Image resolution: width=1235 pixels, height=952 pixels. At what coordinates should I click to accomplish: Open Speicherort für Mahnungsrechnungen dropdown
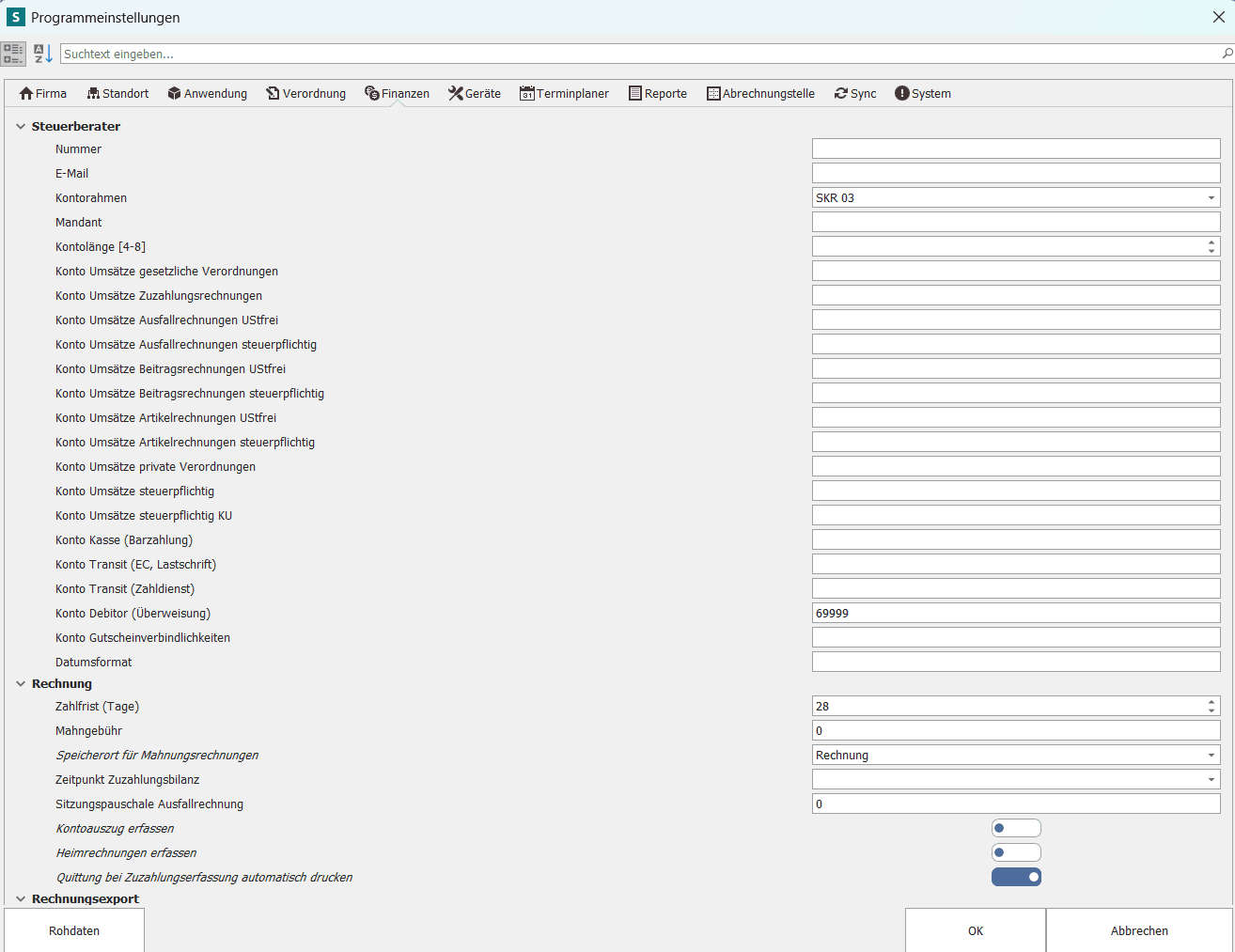tap(1212, 755)
